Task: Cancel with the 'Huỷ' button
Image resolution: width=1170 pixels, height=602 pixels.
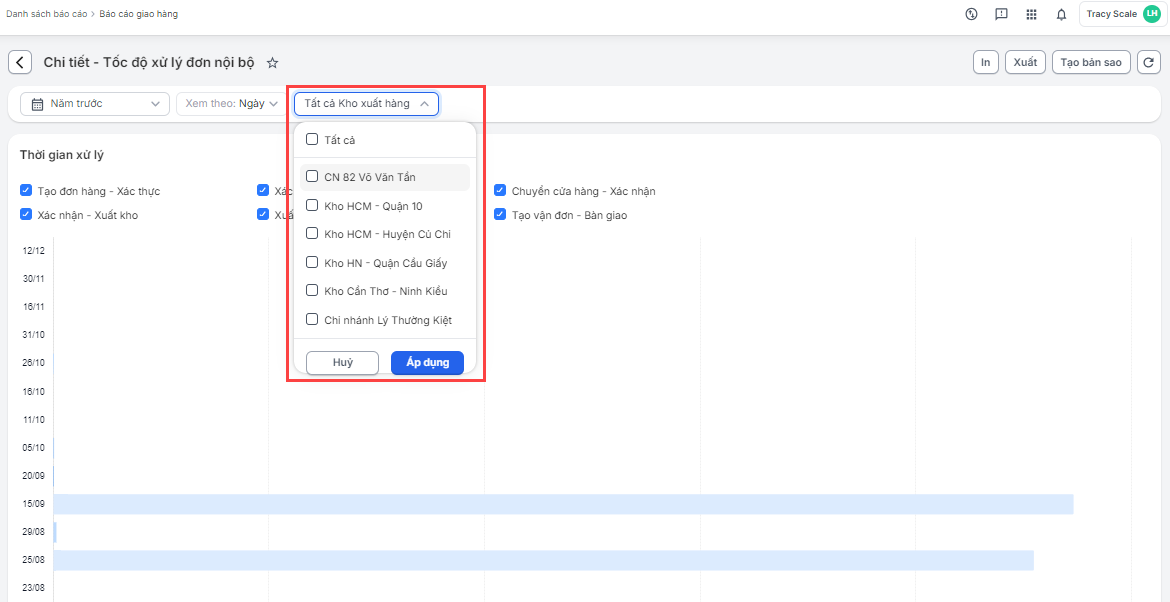Action: [342, 363]
